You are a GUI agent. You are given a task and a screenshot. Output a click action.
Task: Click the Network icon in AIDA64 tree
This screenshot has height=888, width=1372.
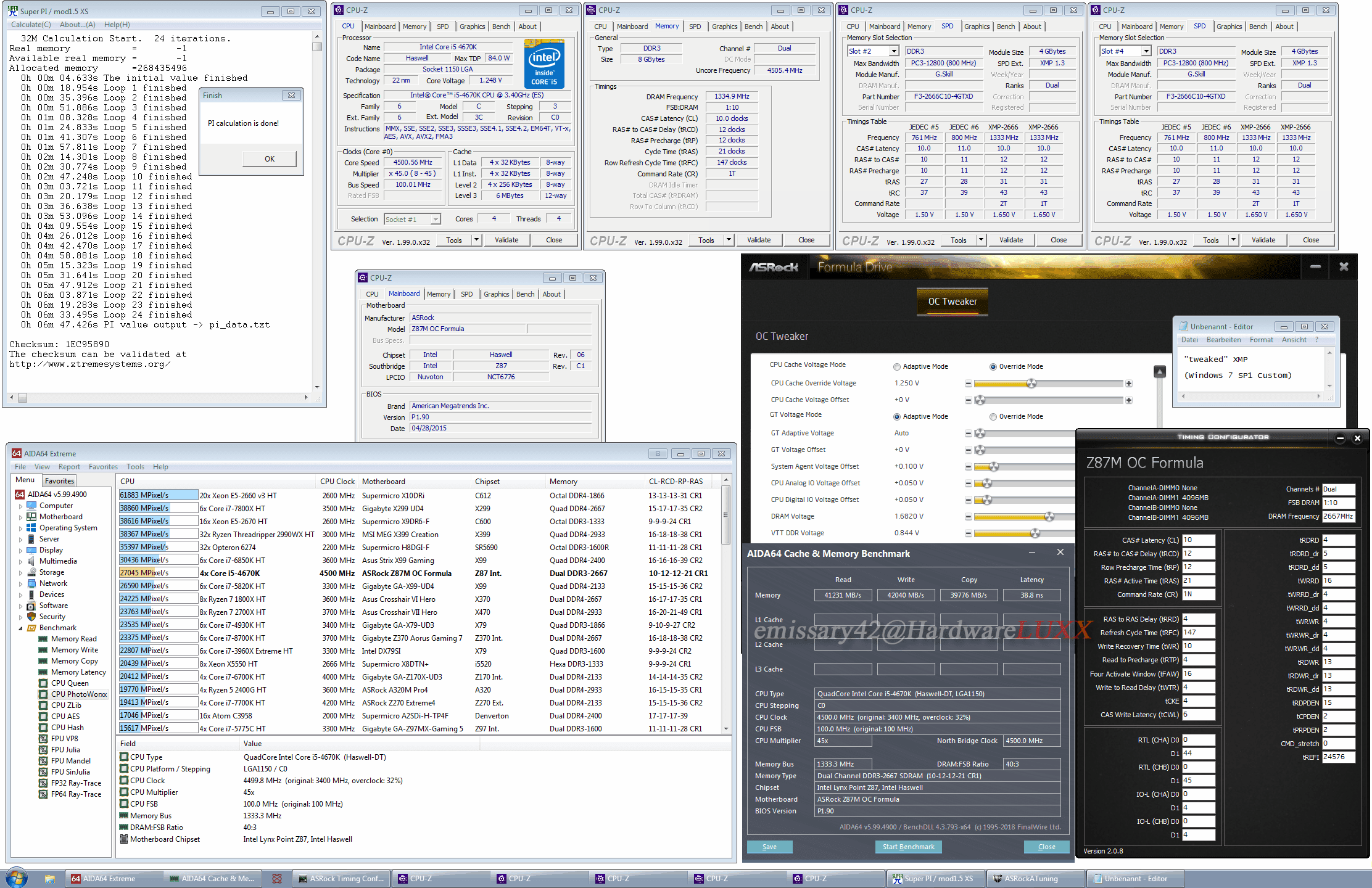coord(31,583)
